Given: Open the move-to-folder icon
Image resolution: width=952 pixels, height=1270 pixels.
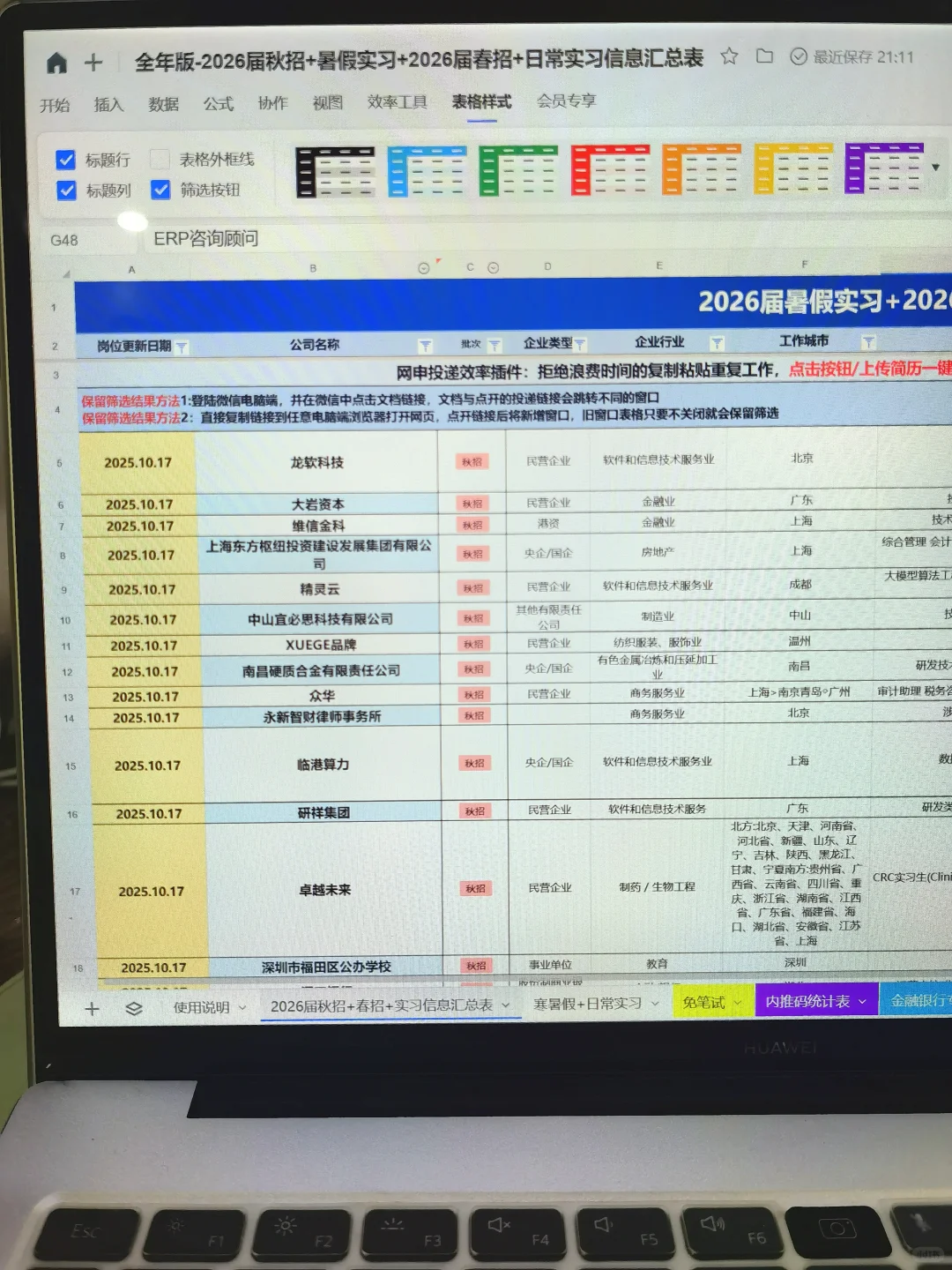Looking at the screenshot, I should 764,56.
